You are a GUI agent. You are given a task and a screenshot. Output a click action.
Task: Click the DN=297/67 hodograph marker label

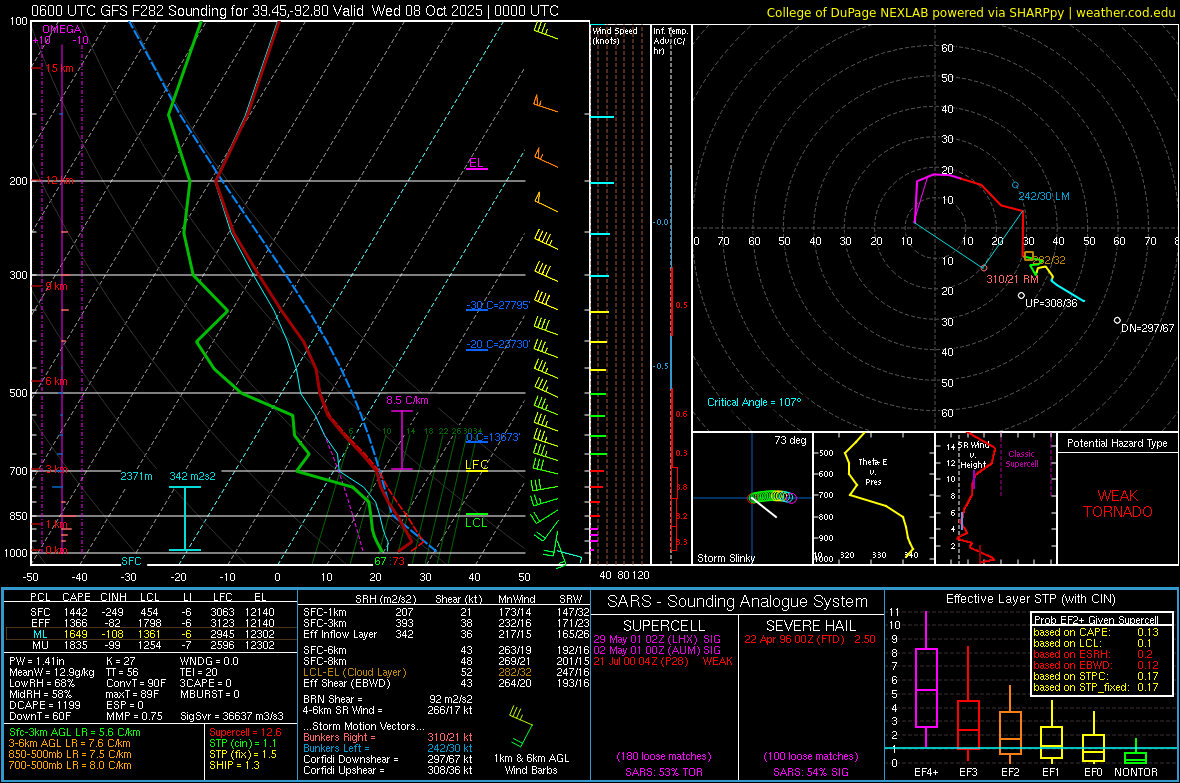pyautogui.click(x=1147, y=328)
